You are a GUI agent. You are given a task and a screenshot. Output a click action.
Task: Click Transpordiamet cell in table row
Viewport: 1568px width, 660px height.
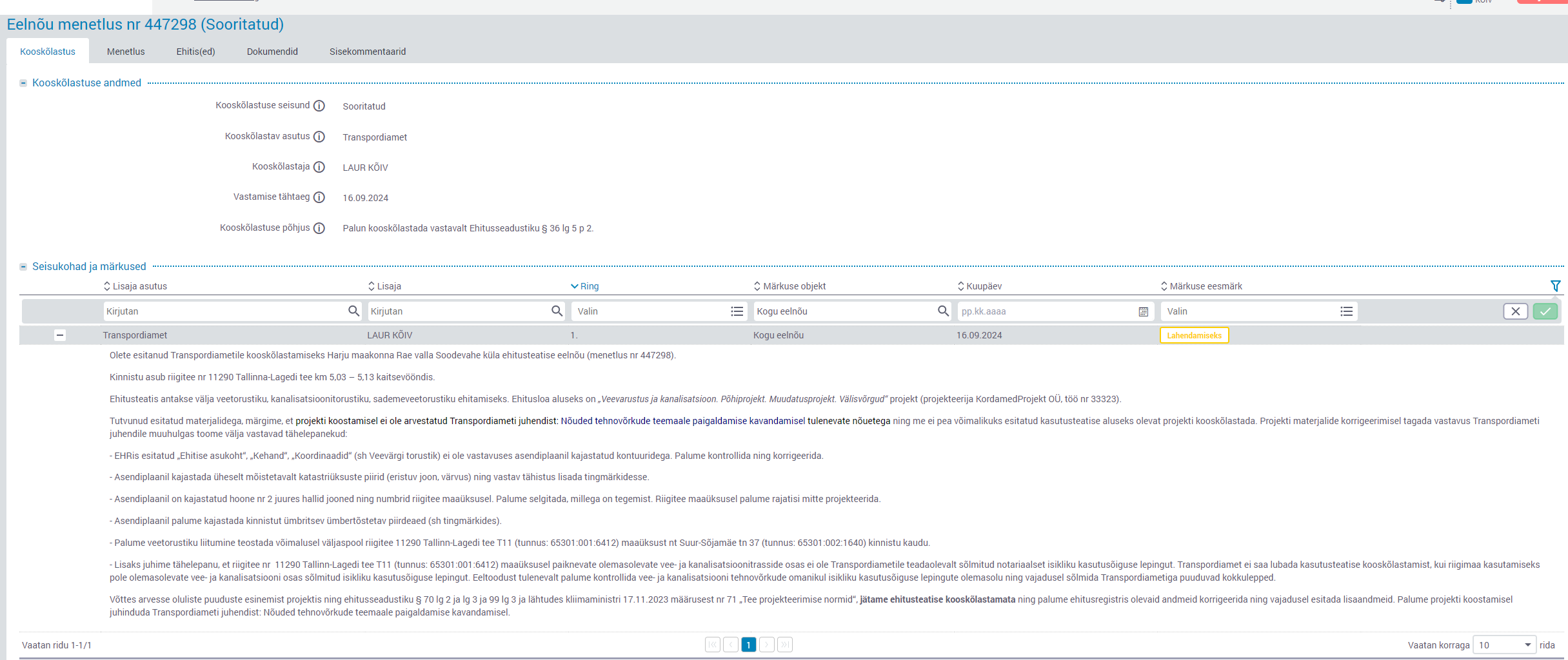coord(135,335)
